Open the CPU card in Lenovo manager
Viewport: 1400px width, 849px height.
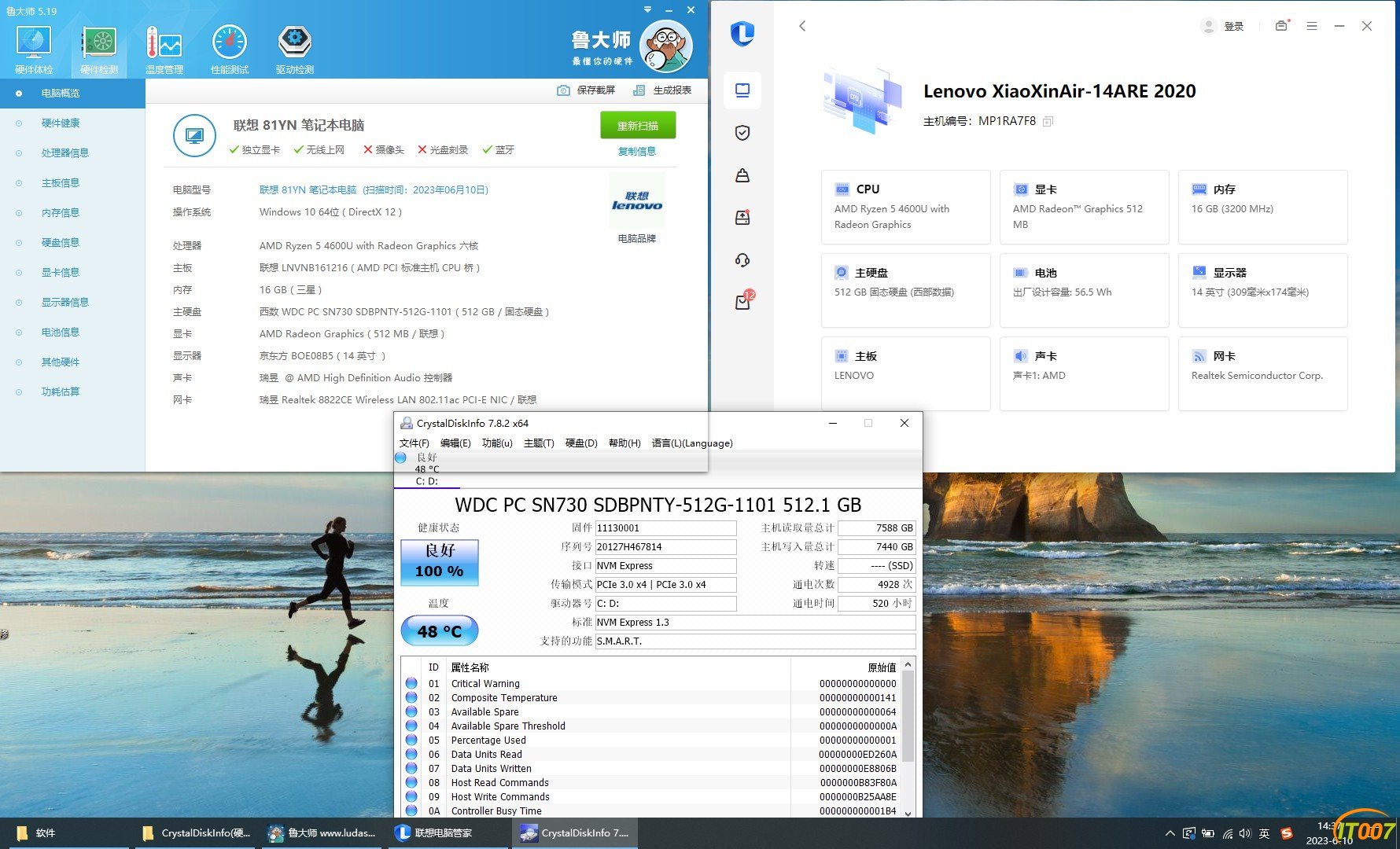click(x=906, y=207)
